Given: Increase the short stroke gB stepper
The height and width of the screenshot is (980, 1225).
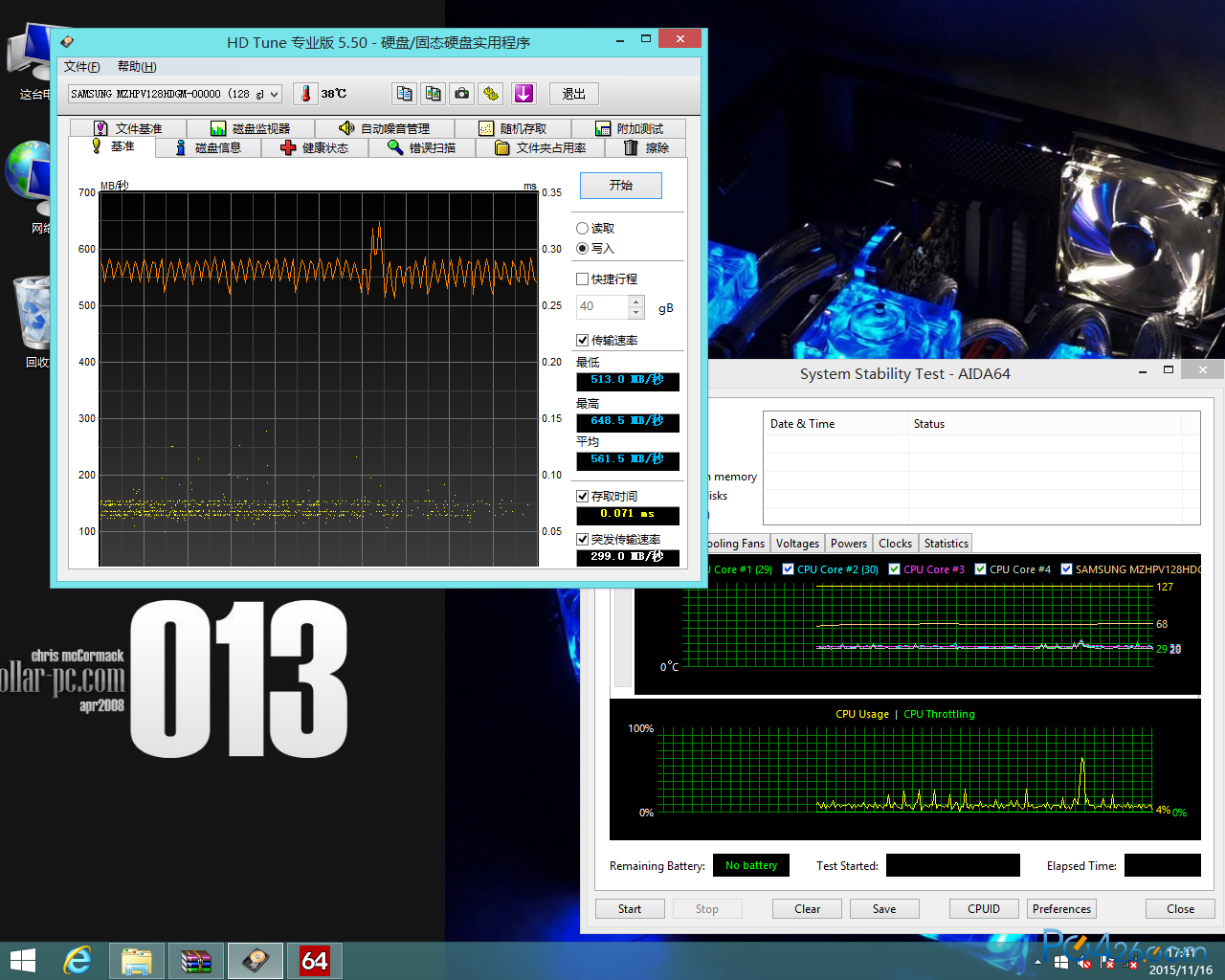Looking at the screenshot, I should [636, 301].
